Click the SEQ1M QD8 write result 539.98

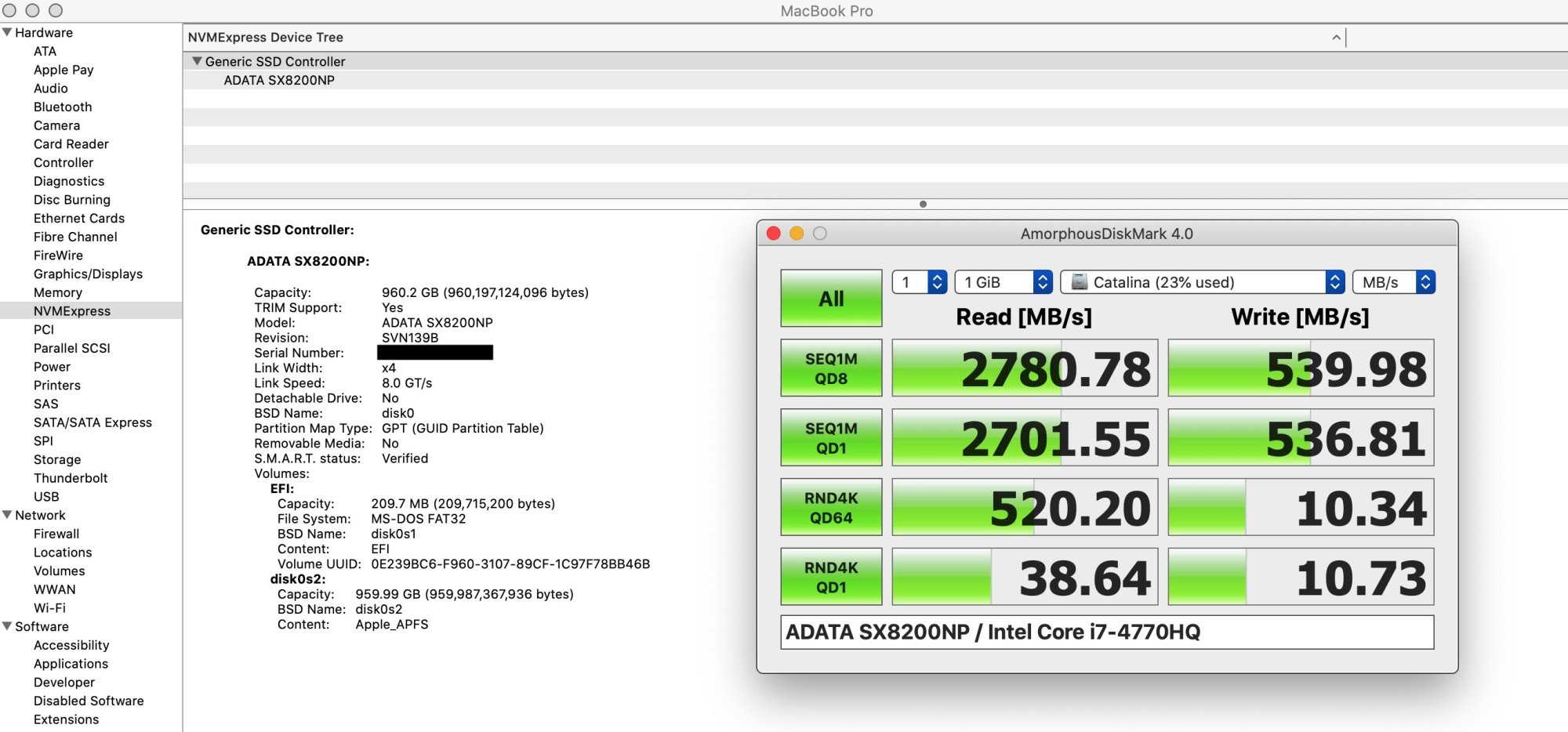click(x=1301, y=368)
